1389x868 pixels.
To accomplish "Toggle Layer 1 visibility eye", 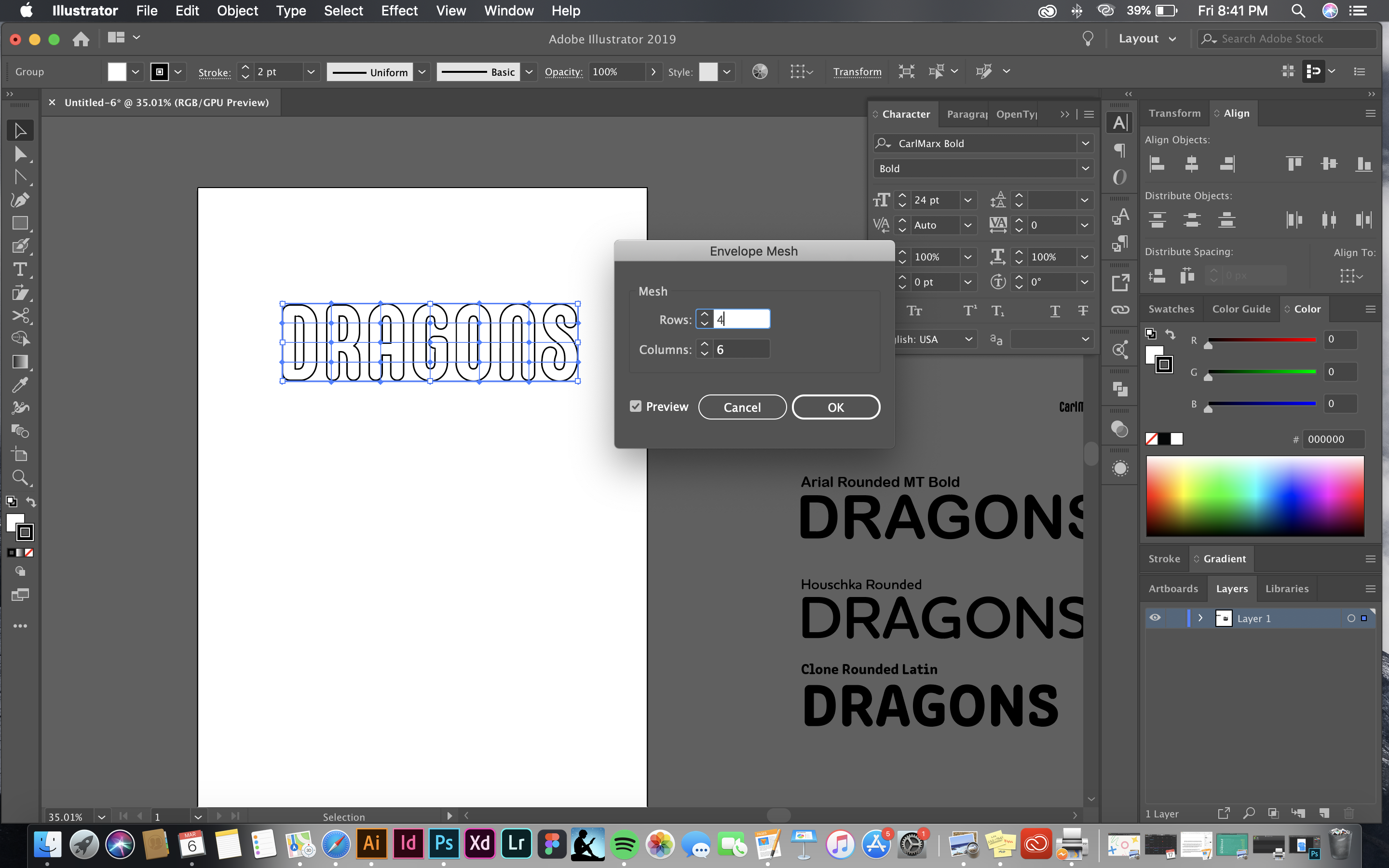I will (1155, 618).
